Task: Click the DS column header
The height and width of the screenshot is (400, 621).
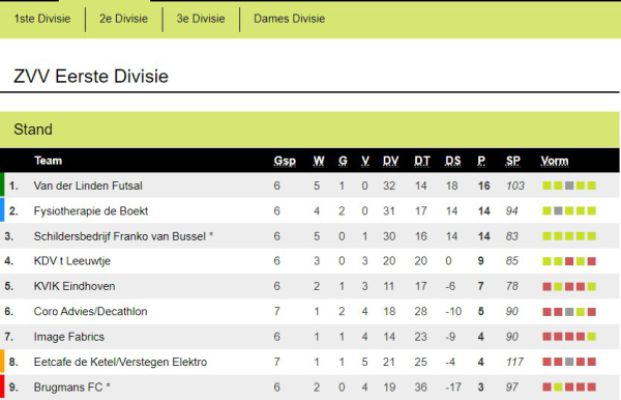Action: (453, 161)
